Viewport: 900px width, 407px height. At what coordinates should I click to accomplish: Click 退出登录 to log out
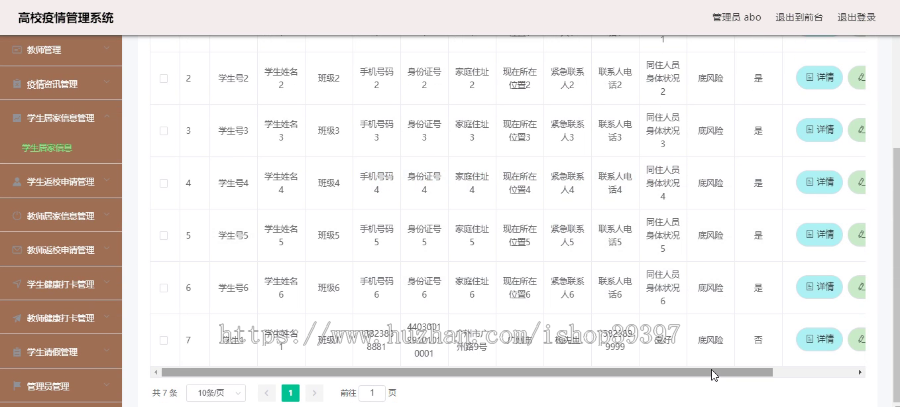856,17
